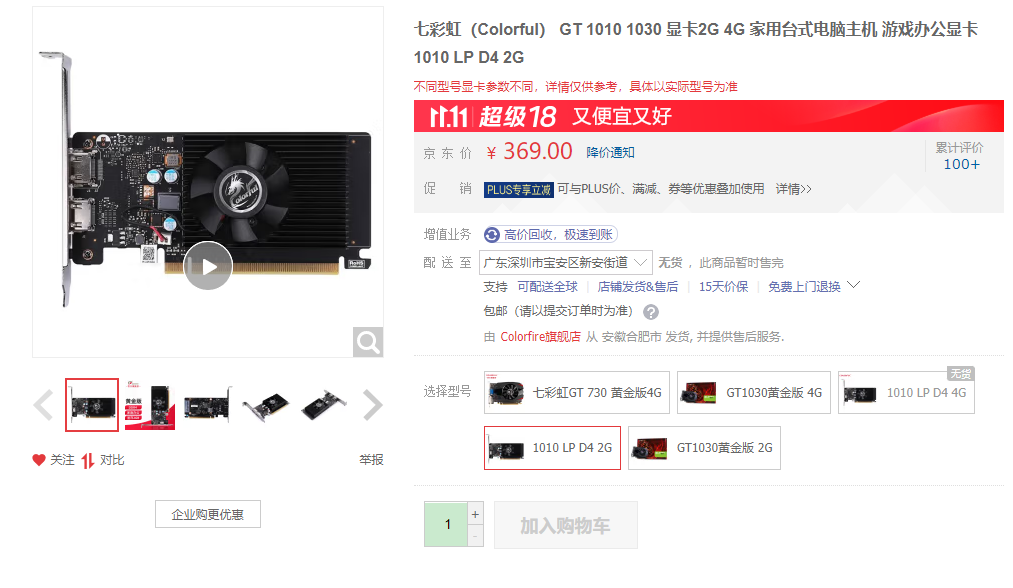1013x588 pixels.
Task: Select the GT1030黄金版 4G model option
Action: point(754,392)
